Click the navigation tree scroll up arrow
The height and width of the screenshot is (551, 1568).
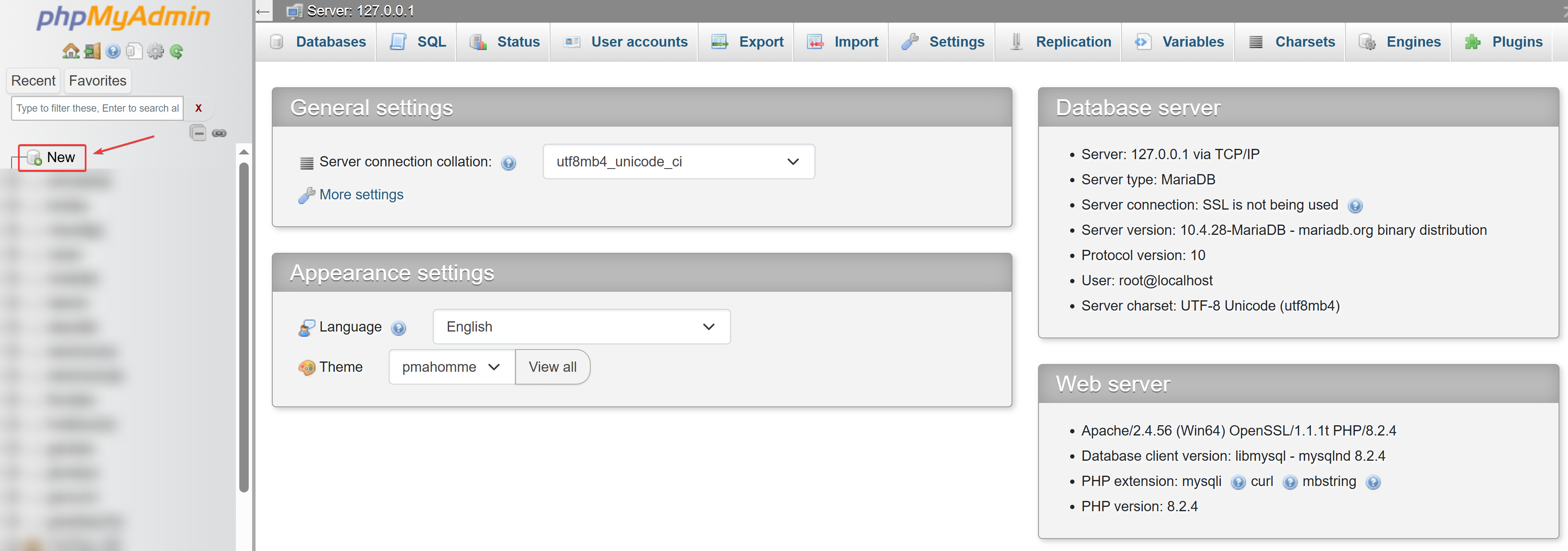click(244, 152)
